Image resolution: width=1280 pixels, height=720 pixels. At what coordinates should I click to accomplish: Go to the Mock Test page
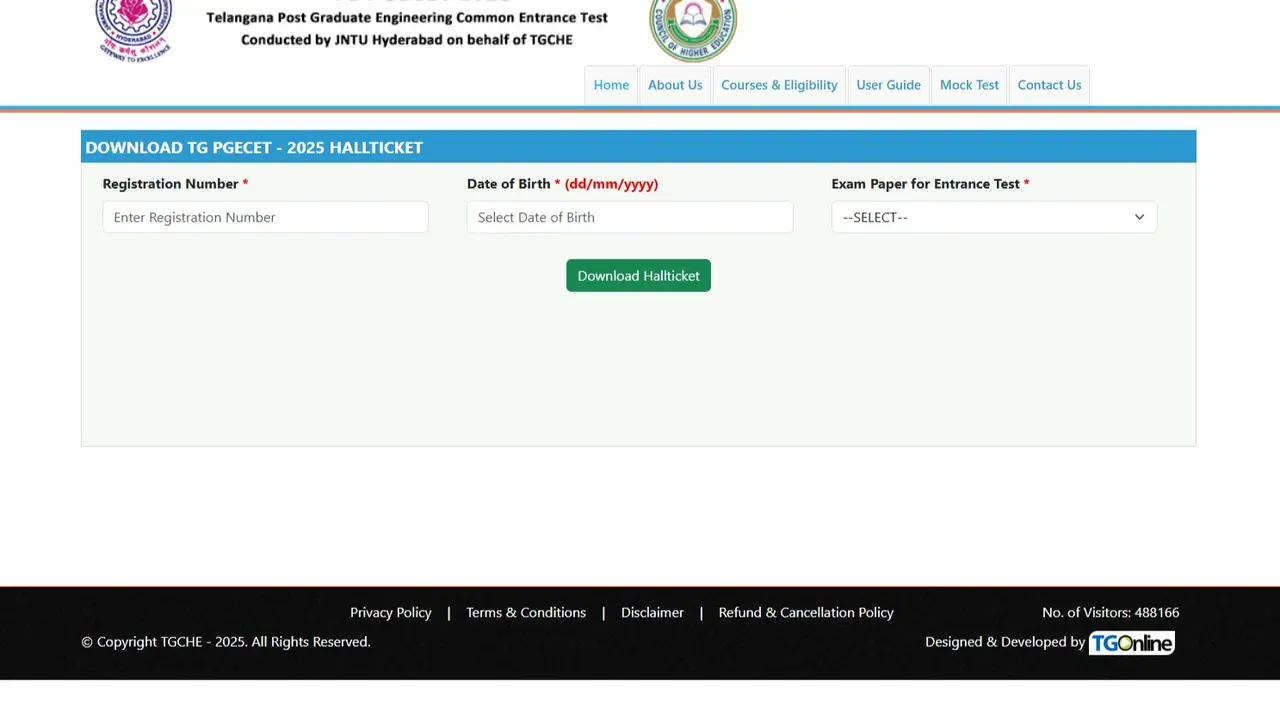(968, 85)
